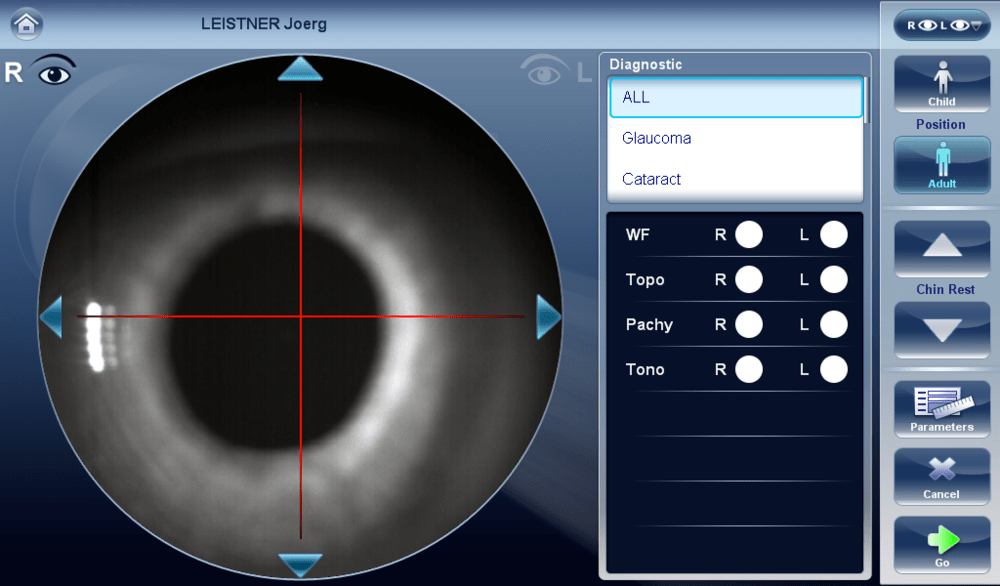The width and height of the screenshot is (1000, 586).
Task: Select the left eye icon
Action: point(543,72)
